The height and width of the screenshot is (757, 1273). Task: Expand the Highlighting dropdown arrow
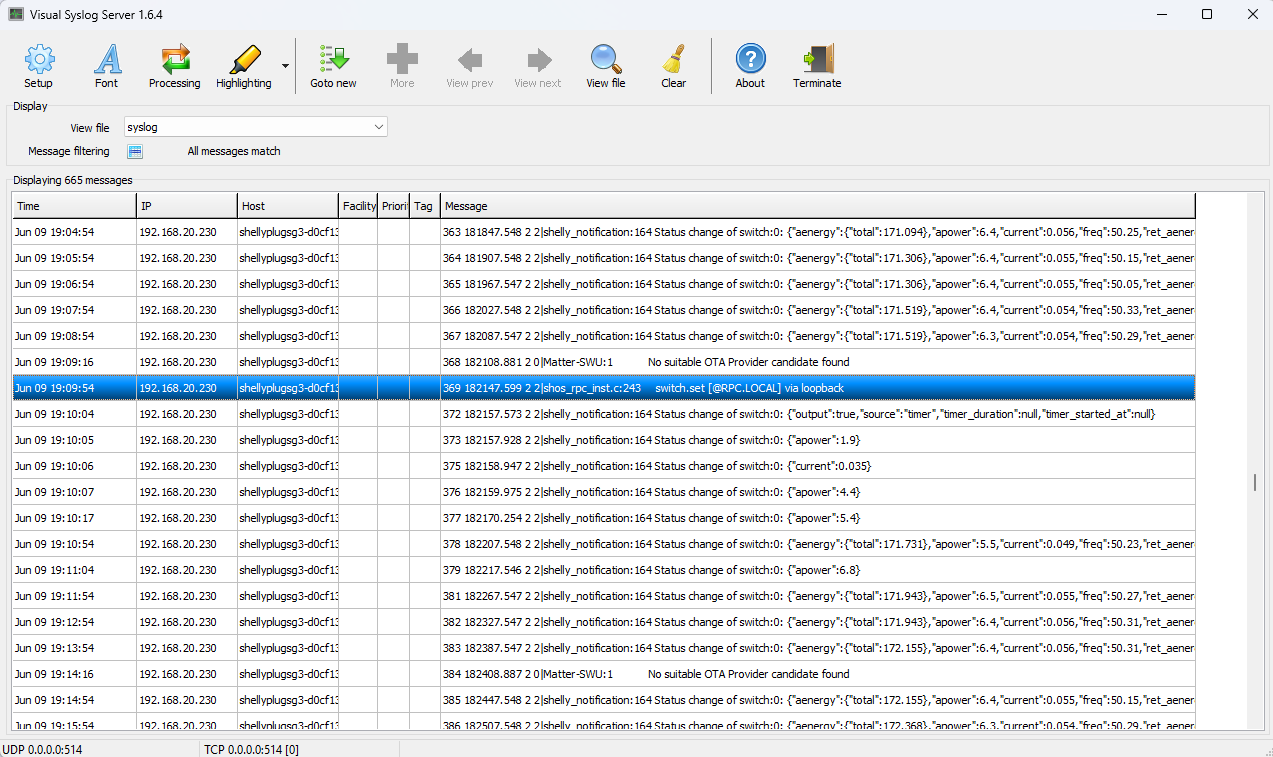(x=285, y=67)
